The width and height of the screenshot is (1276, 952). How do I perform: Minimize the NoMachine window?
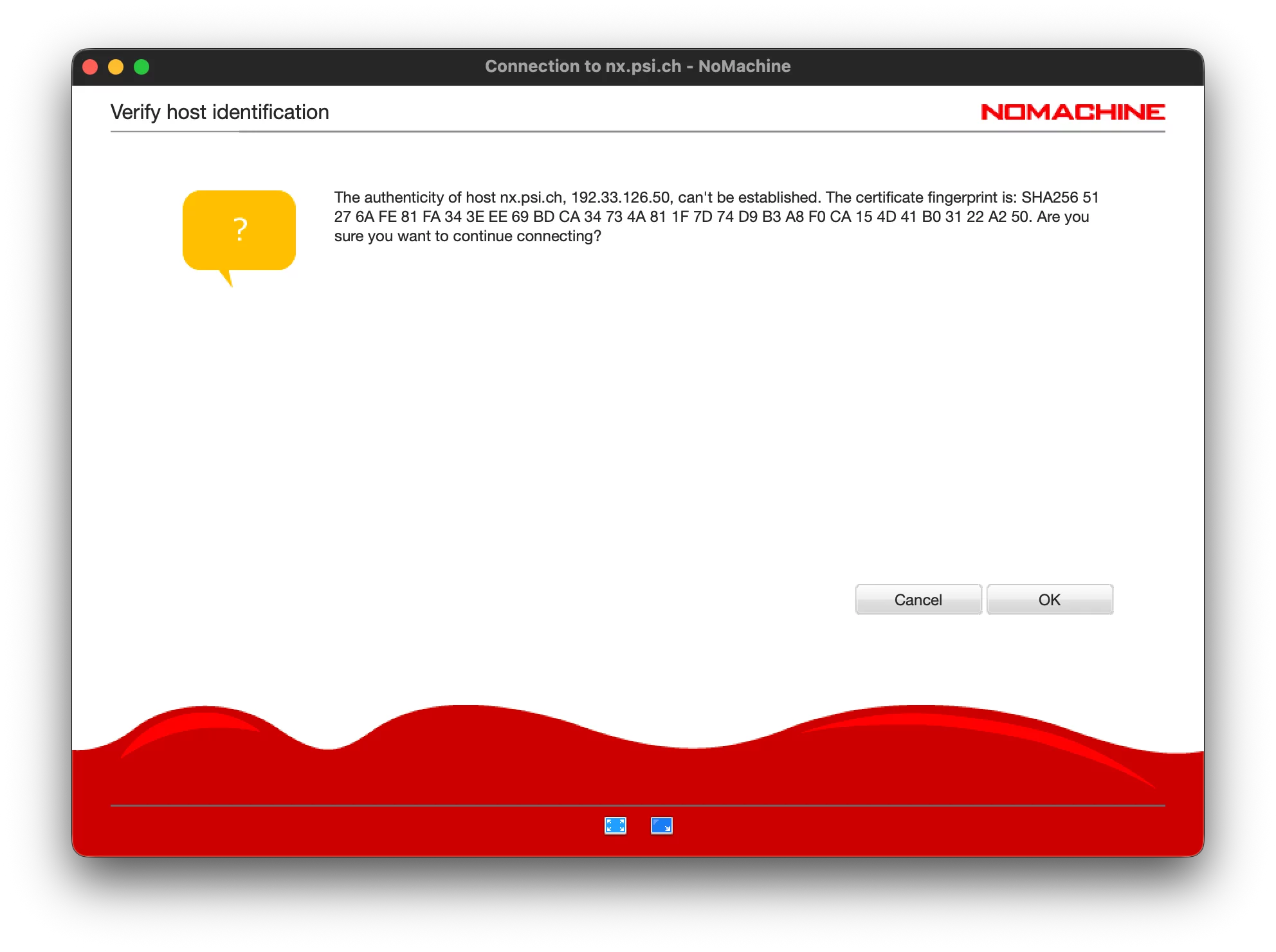116,66
